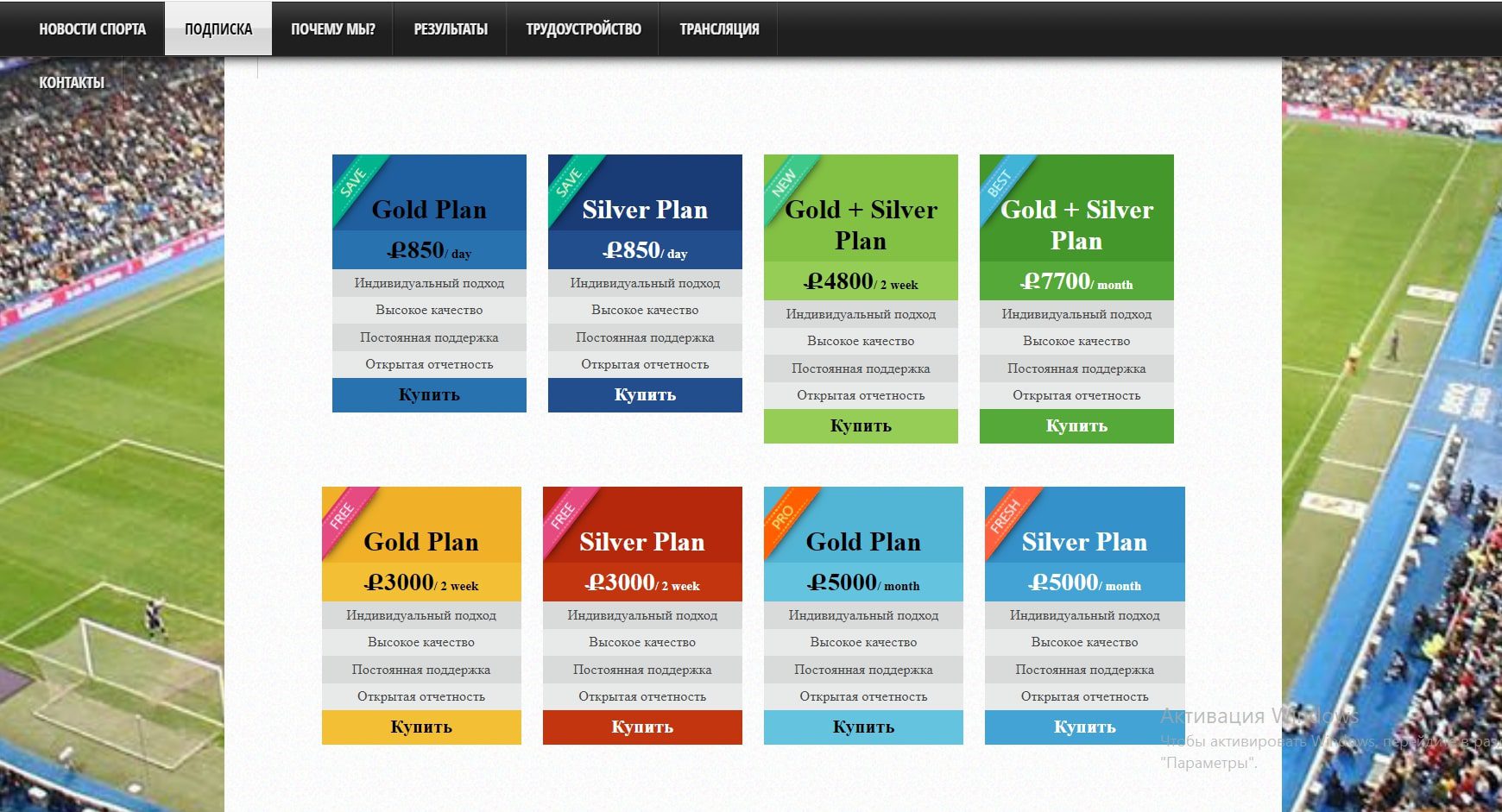The height and width of the screenshot is (812, 1502).
Task: Open the РЕЗУЛЬТАТЫ menu item
Action: (x=451, y=28)
